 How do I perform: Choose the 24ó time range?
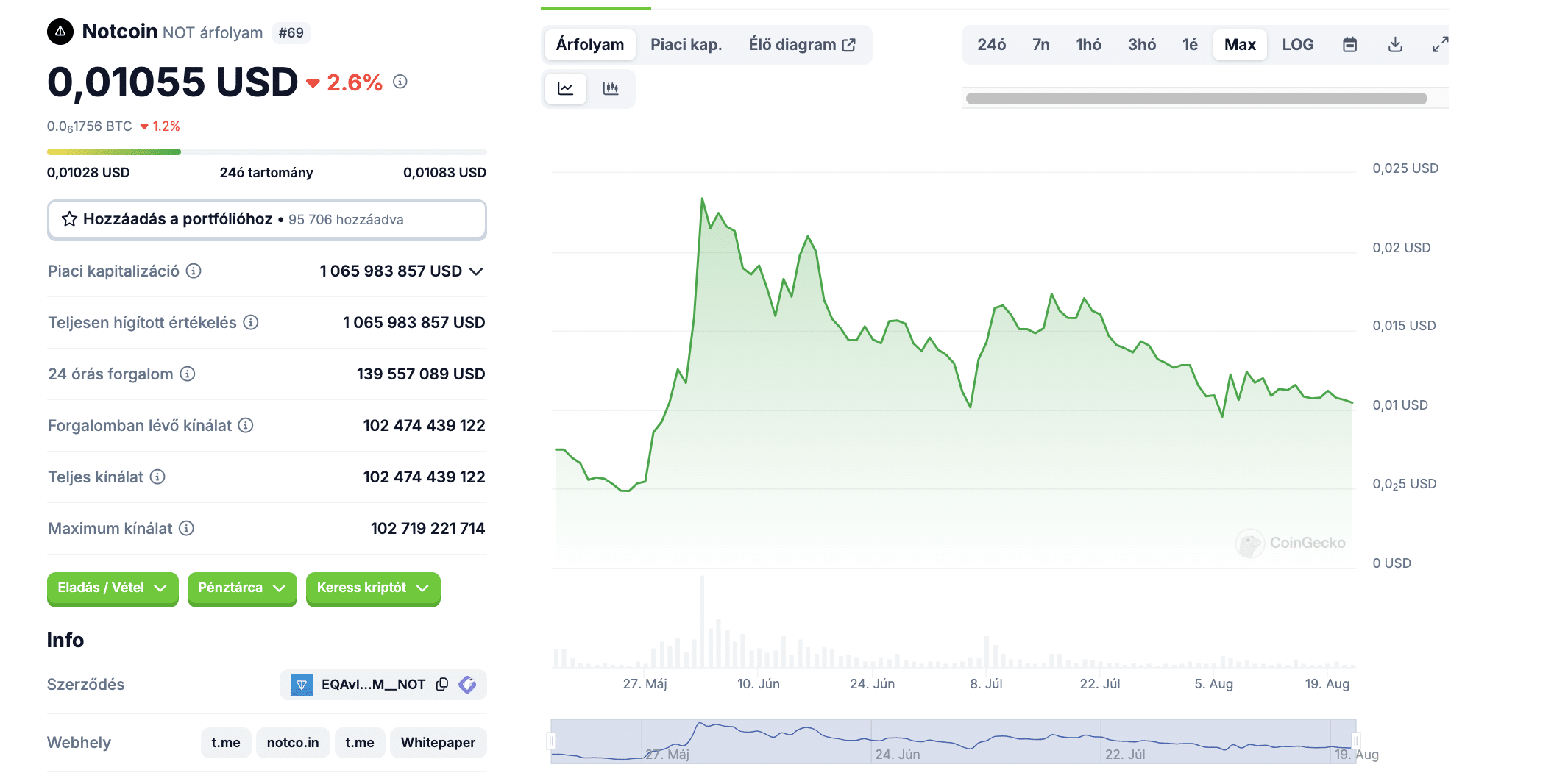pyautogui.click(x=991, y=45)
